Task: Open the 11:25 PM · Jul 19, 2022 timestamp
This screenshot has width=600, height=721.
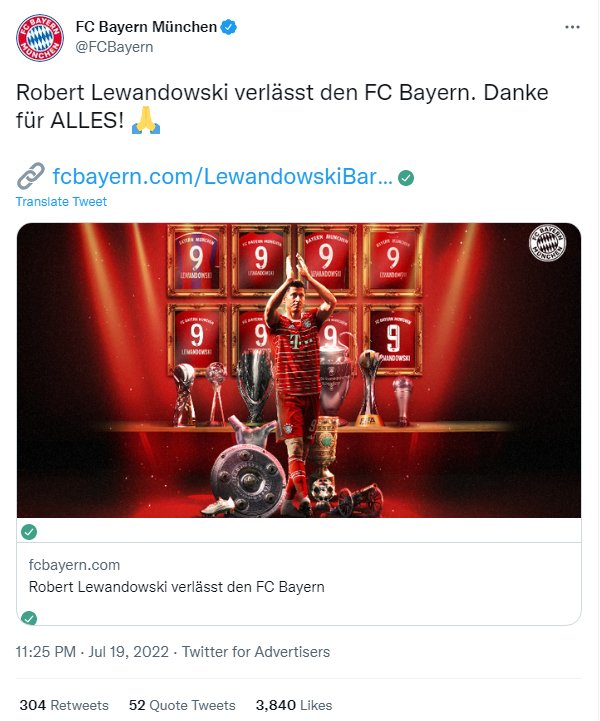Action: pos(92,652)
